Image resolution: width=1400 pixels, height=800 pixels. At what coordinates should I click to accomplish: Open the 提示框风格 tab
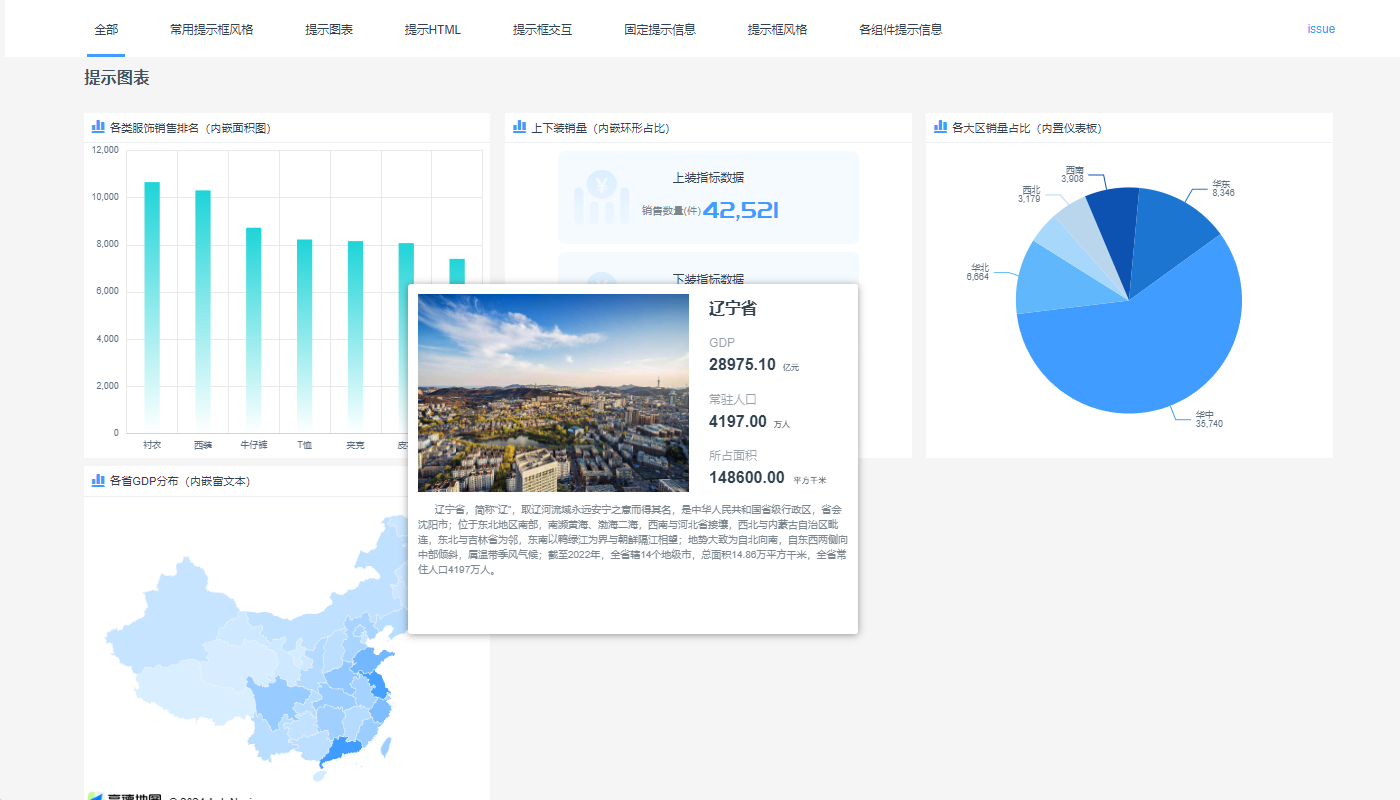tap(777, 29)
